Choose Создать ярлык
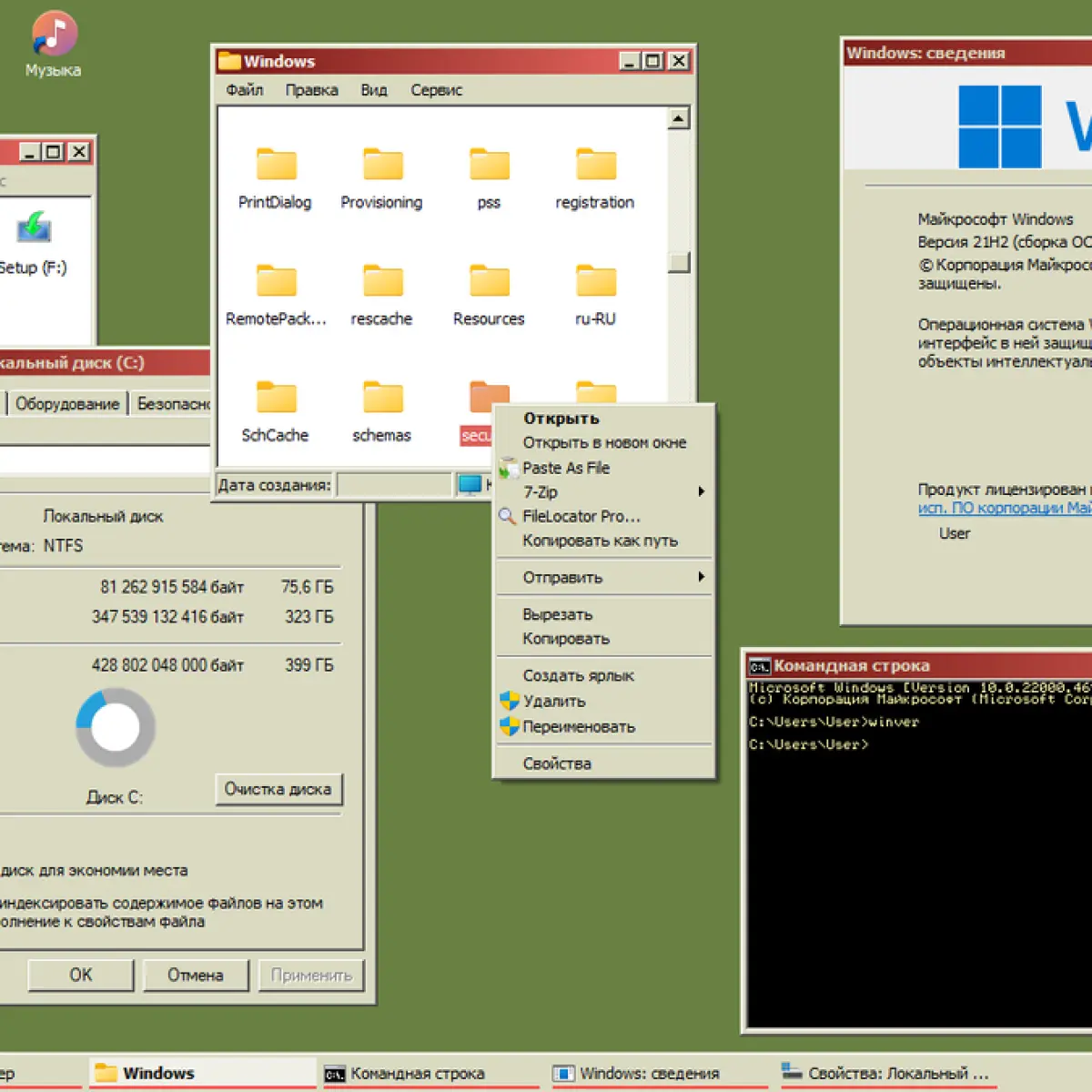1092x1092 pixels. pyautogui.click(x=604, y=676)
